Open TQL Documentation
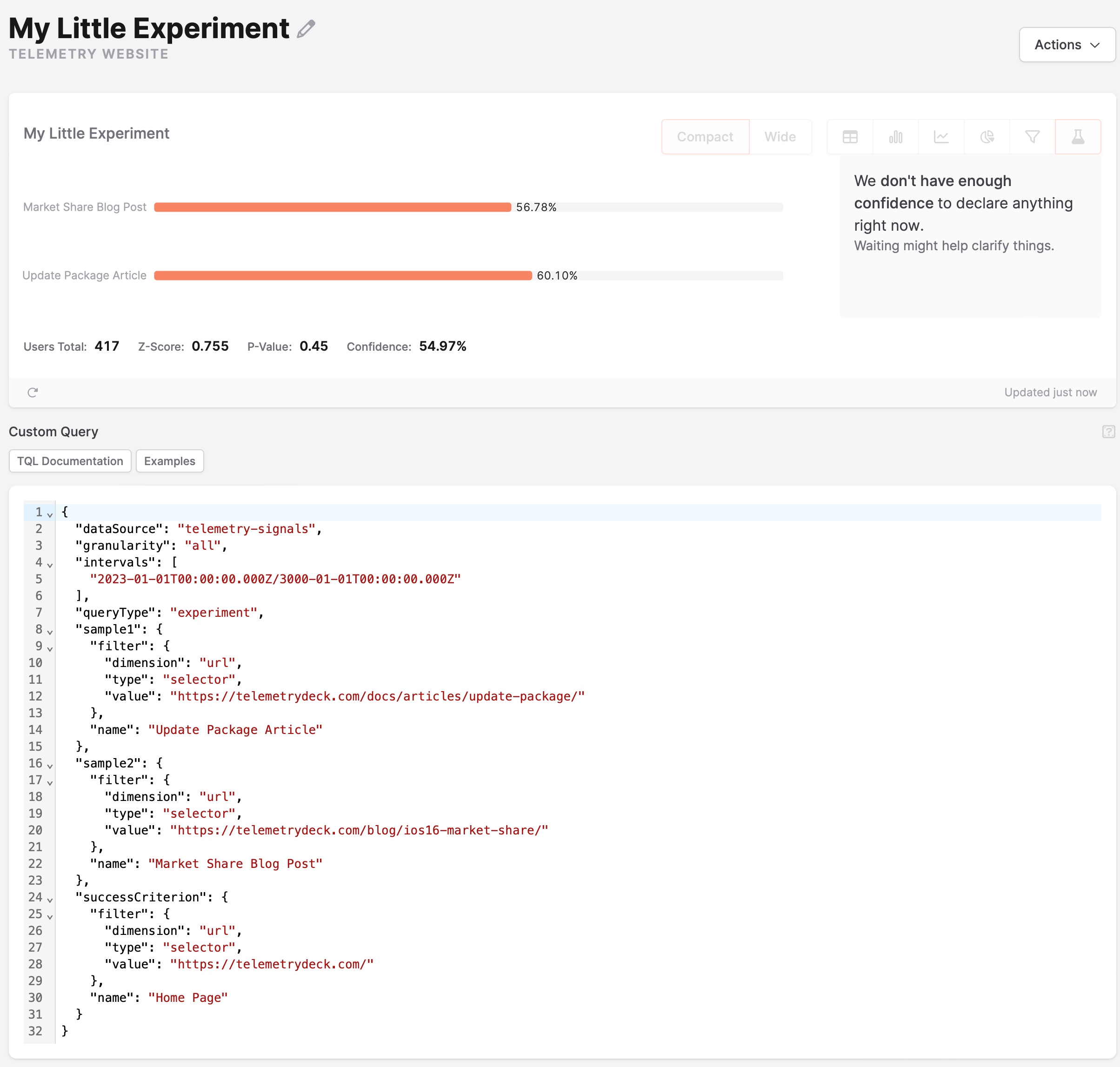The image size is (1120, 1067). 70,460
